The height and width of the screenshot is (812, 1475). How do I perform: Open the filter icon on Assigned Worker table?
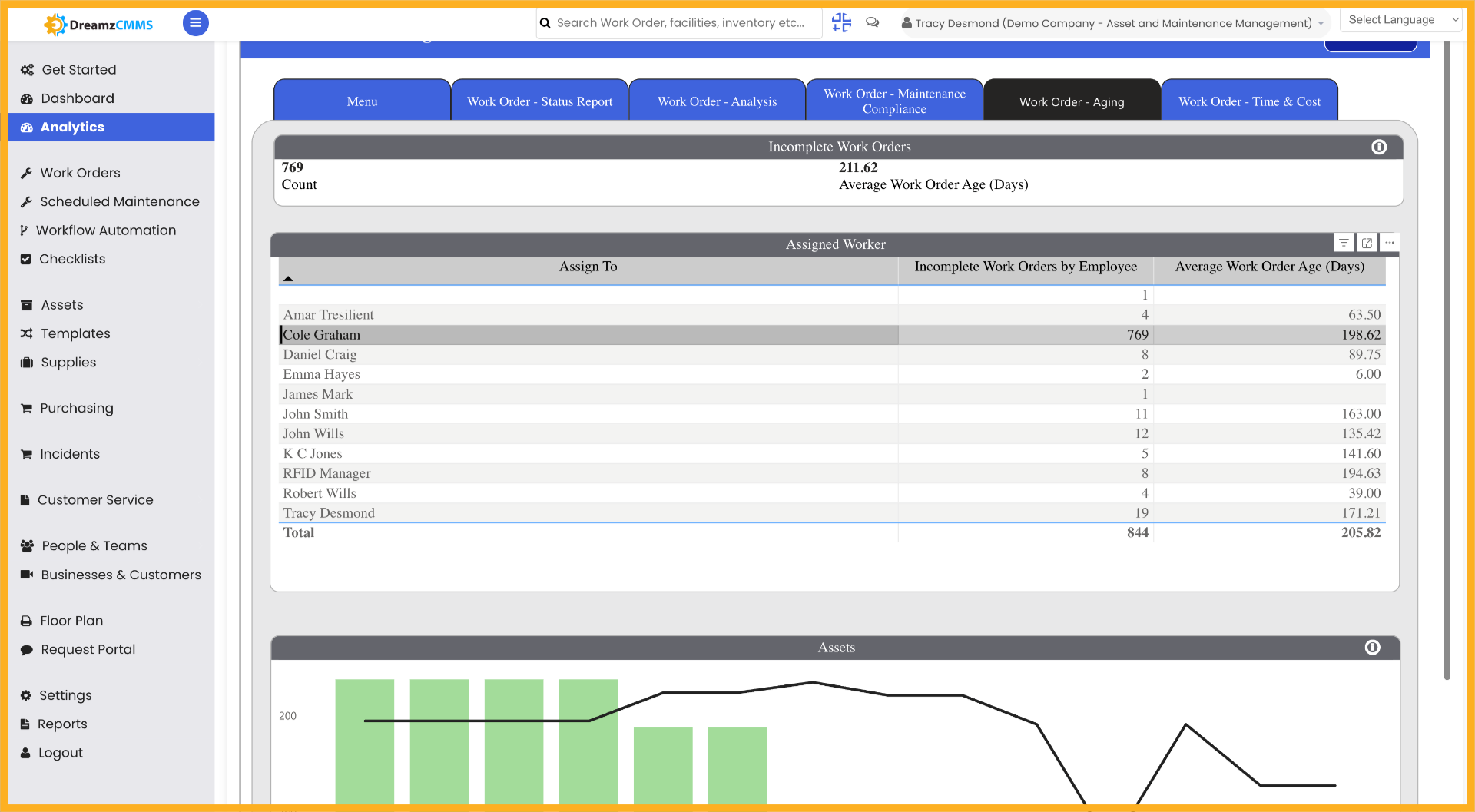[x=1344, y=243]
